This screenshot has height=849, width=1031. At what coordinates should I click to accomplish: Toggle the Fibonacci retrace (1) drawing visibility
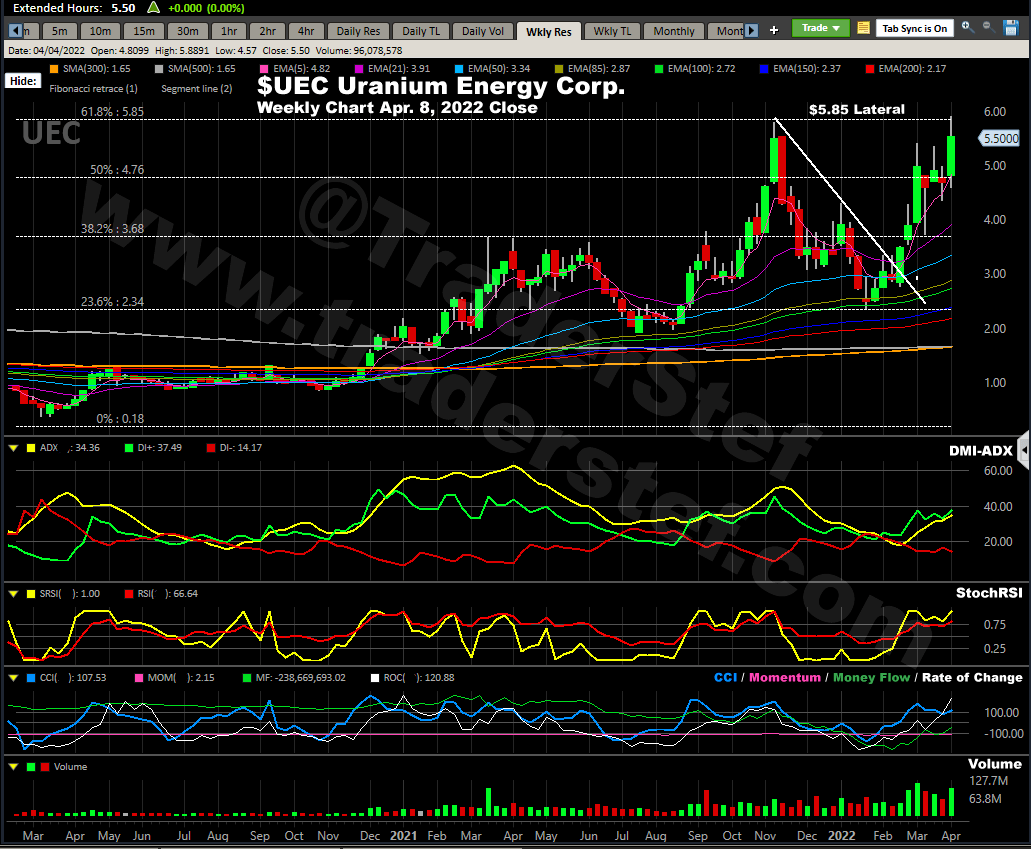92,89
